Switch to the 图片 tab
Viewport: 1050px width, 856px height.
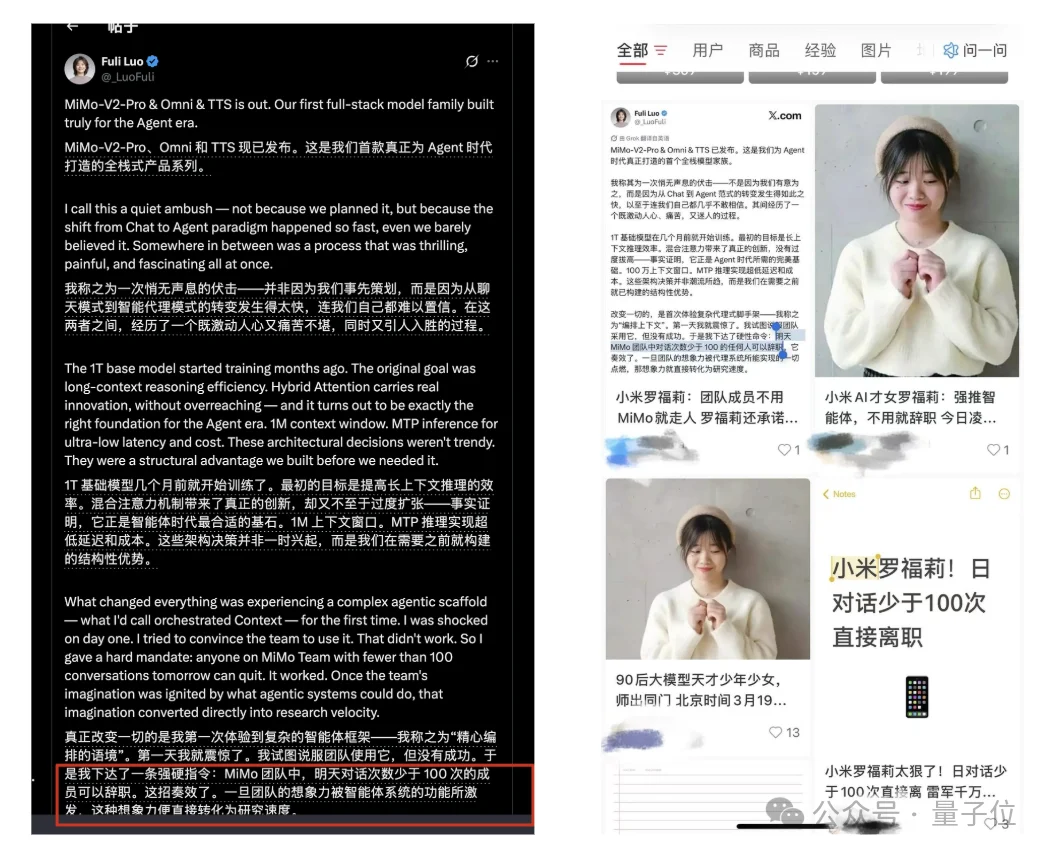(x=877, y=50)
